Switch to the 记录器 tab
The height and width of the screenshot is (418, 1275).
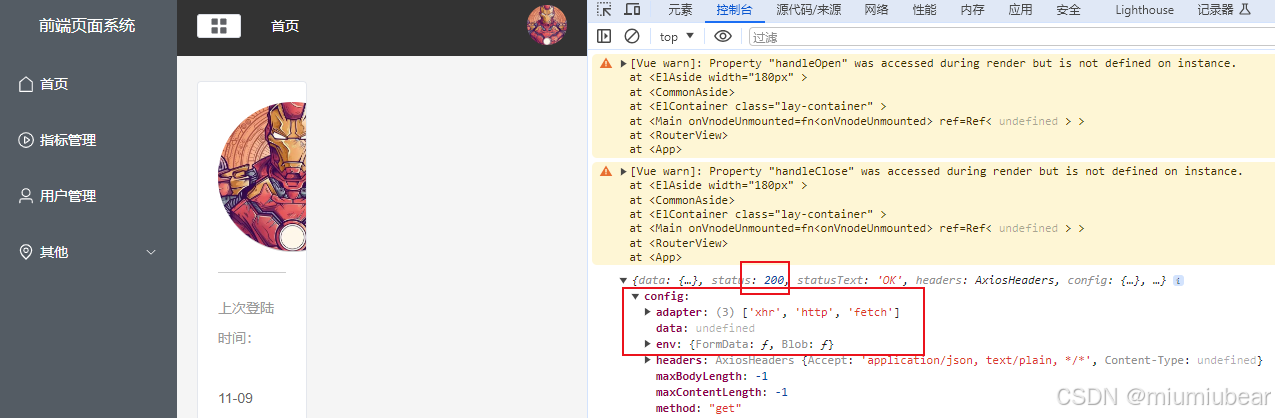tap(1223, 10)
